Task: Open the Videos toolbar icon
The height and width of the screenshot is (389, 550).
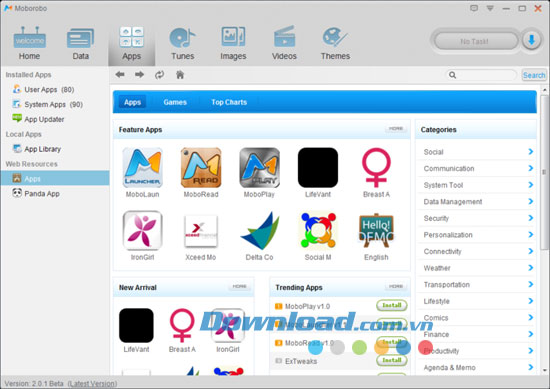Action: [x=284, y=37]
